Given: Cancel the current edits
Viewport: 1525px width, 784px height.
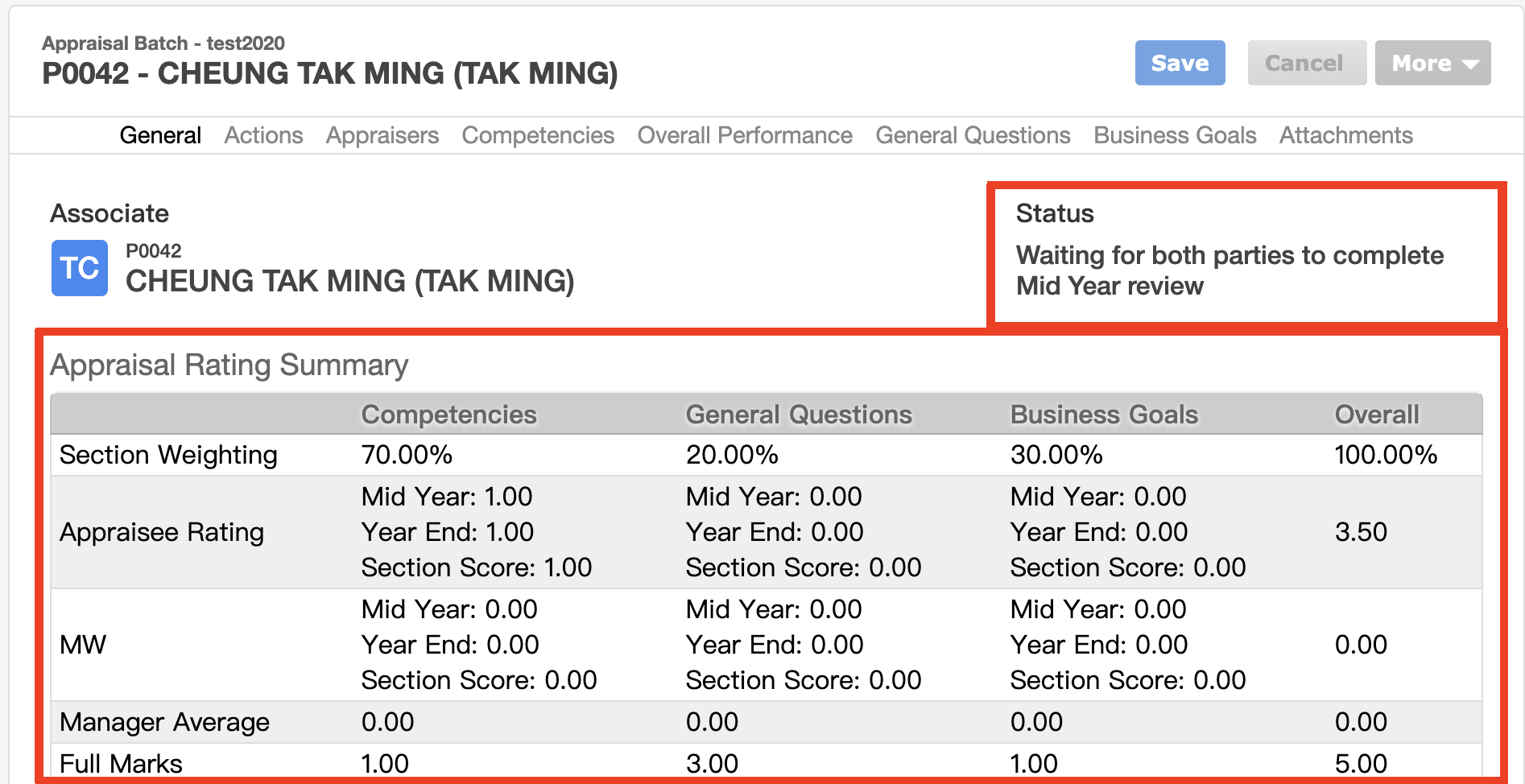Looking at the screenshot, I should [x=1304, y=63].
